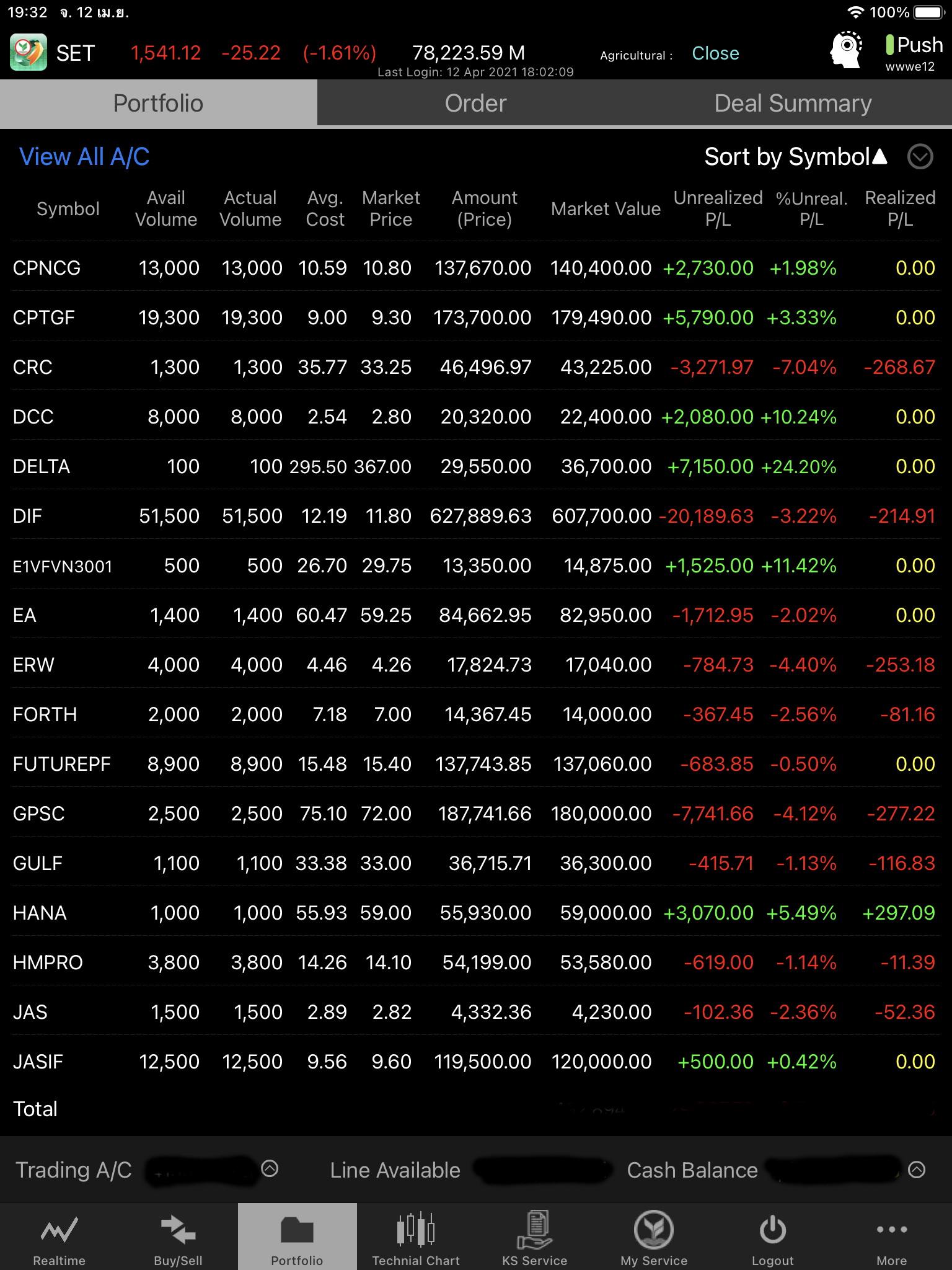The width and height of the screenshot is (952, 1270).
Task: Tap the wwwe12 username
Action: click(x=910, y=67)
